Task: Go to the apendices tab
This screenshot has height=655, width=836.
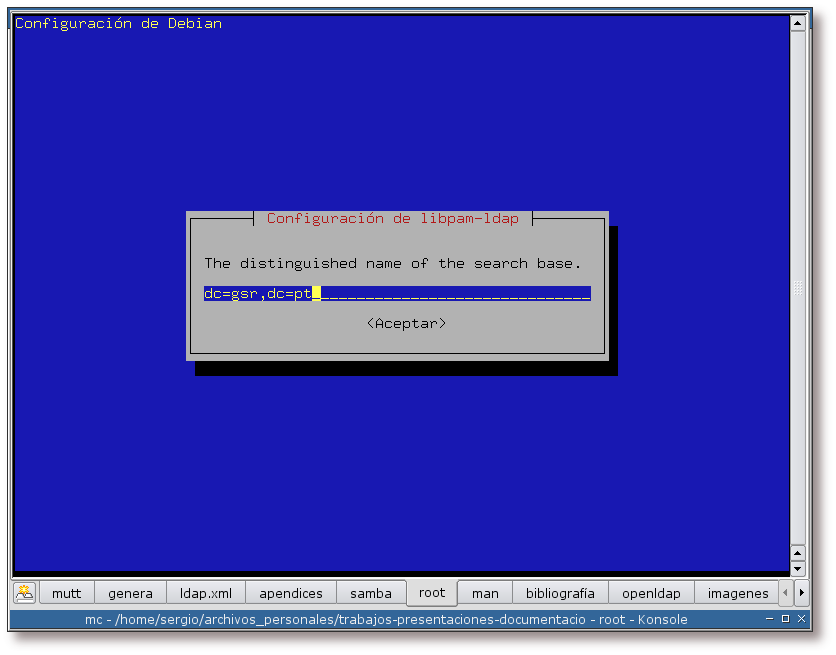Action: click(291, 593)
